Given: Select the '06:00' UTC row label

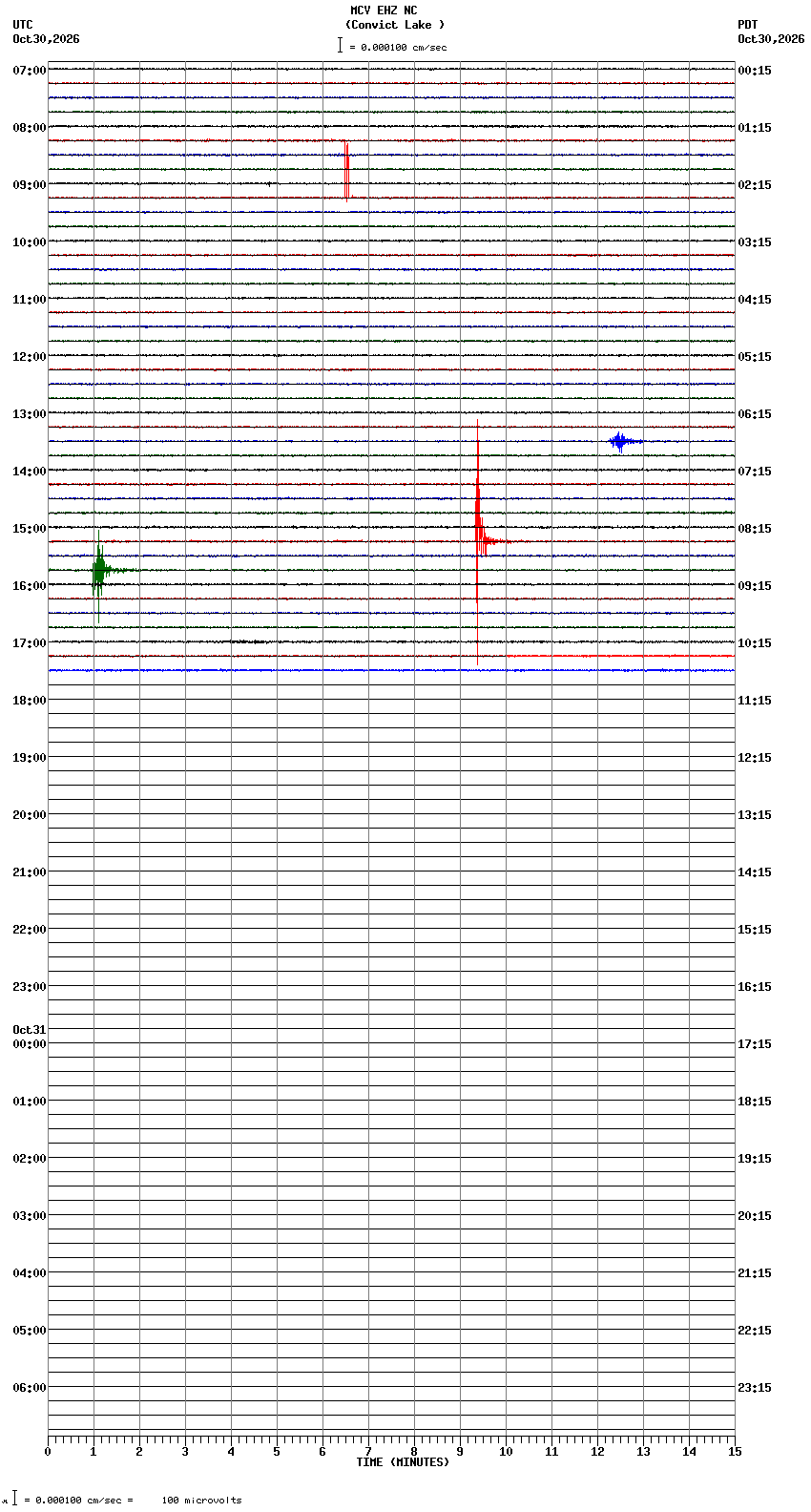Looking at the screenshot, I should 30,1388.
